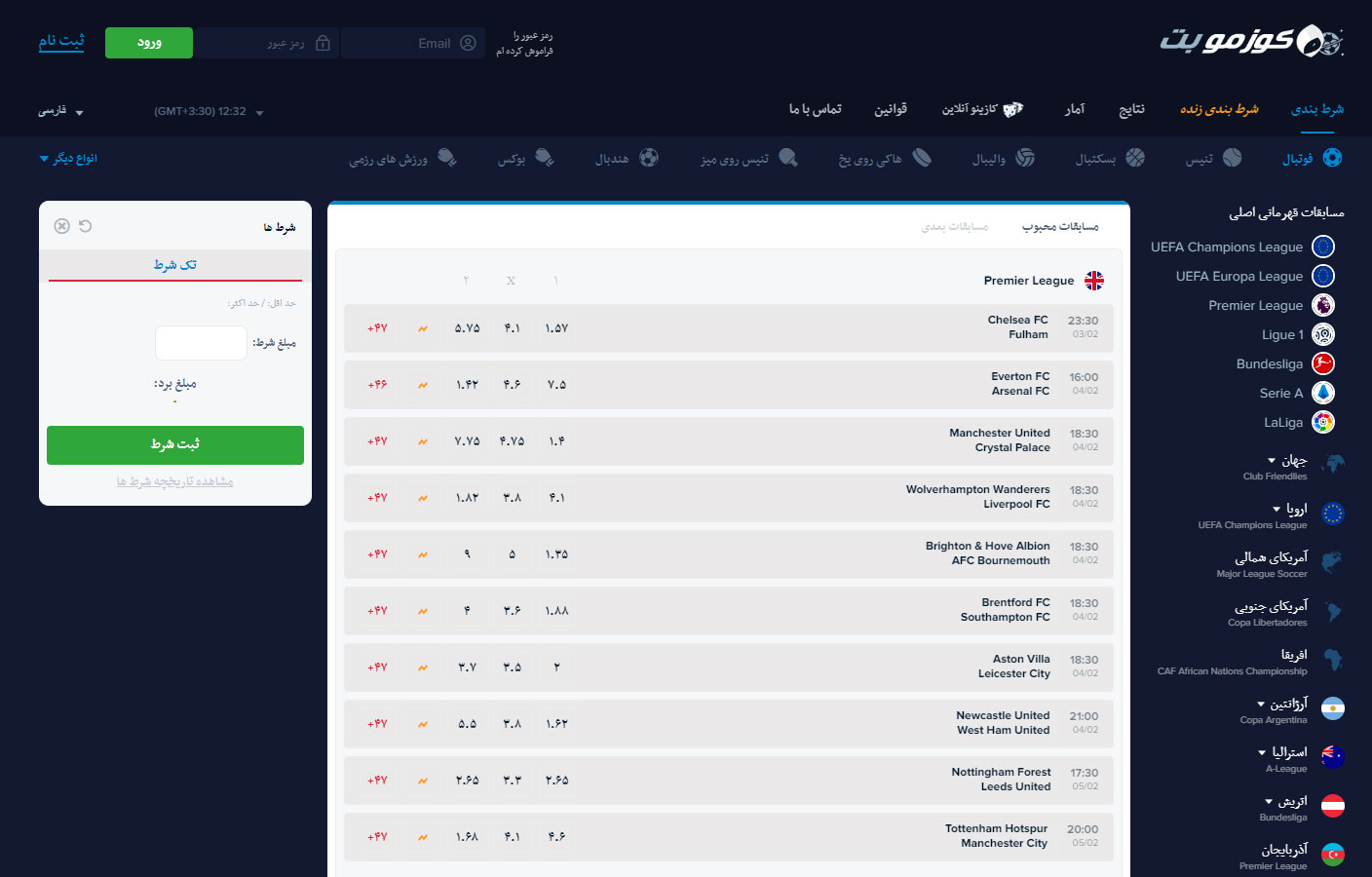Open Ligue 1 badge icon
Screen dimensions: 1372x877
pyautogui.click(x=1323, y=334)
